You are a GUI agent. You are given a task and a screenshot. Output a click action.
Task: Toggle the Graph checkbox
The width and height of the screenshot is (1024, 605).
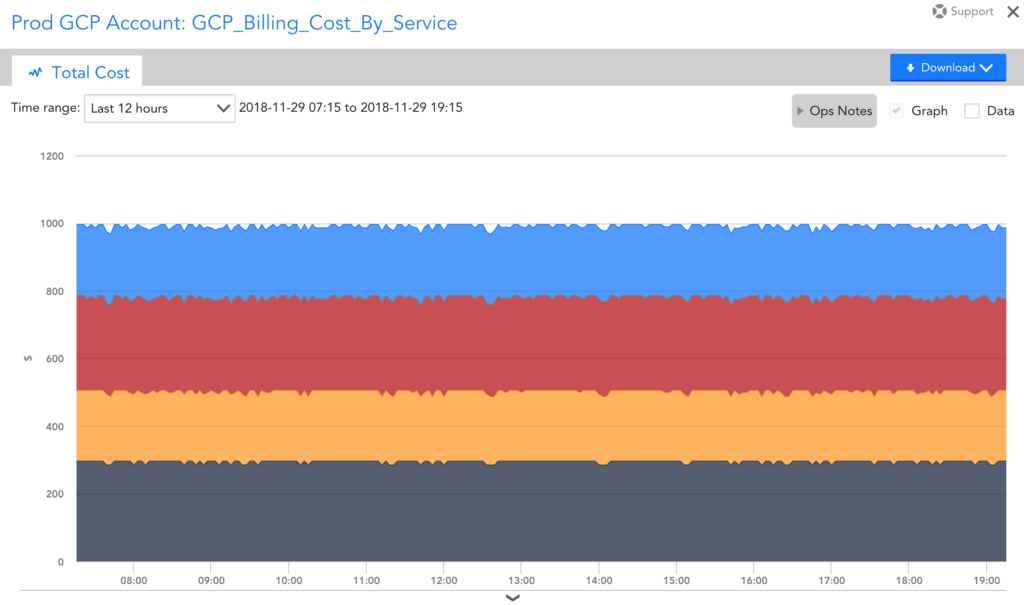[896, 111]
